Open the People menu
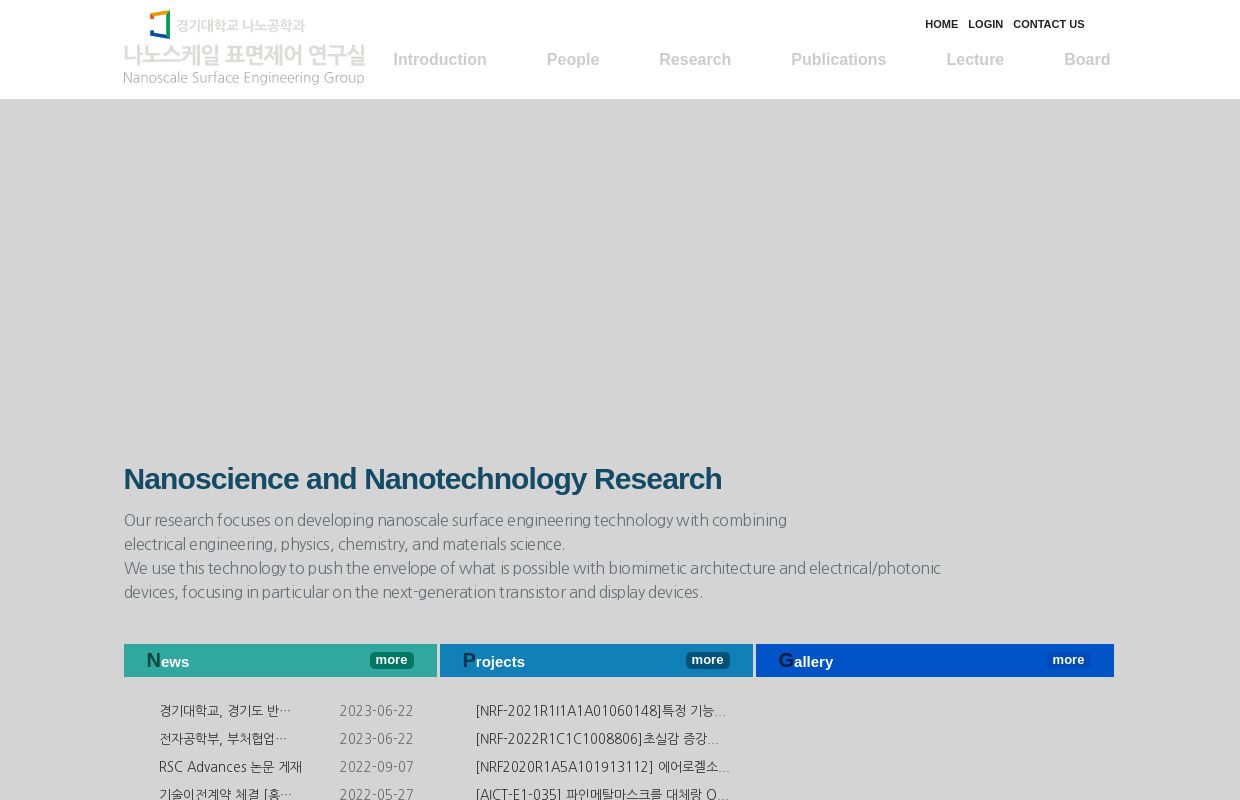The width and height of the screenshot is (1240, 800). tap(572, 60)
